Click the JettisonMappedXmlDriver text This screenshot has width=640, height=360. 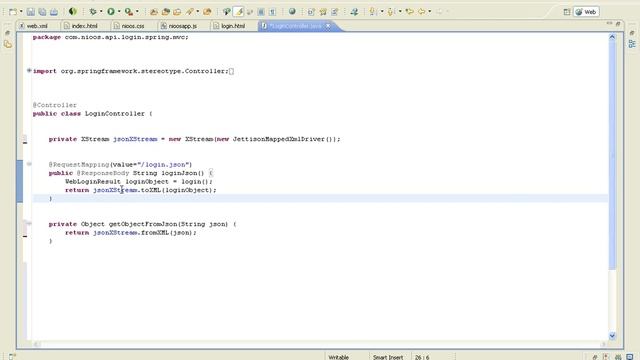point(279,139)
